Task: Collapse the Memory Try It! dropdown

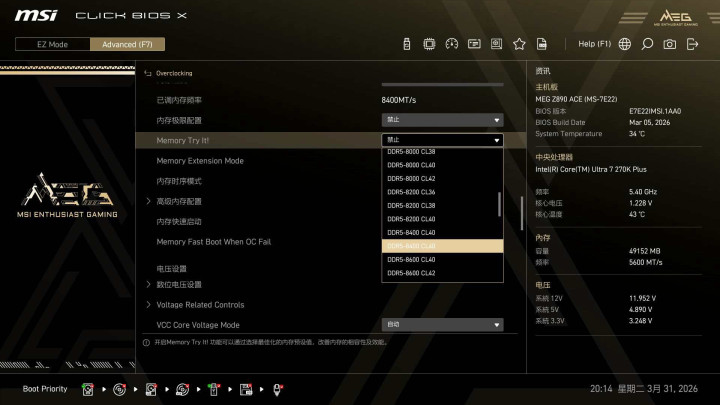Action: (442, 140)
